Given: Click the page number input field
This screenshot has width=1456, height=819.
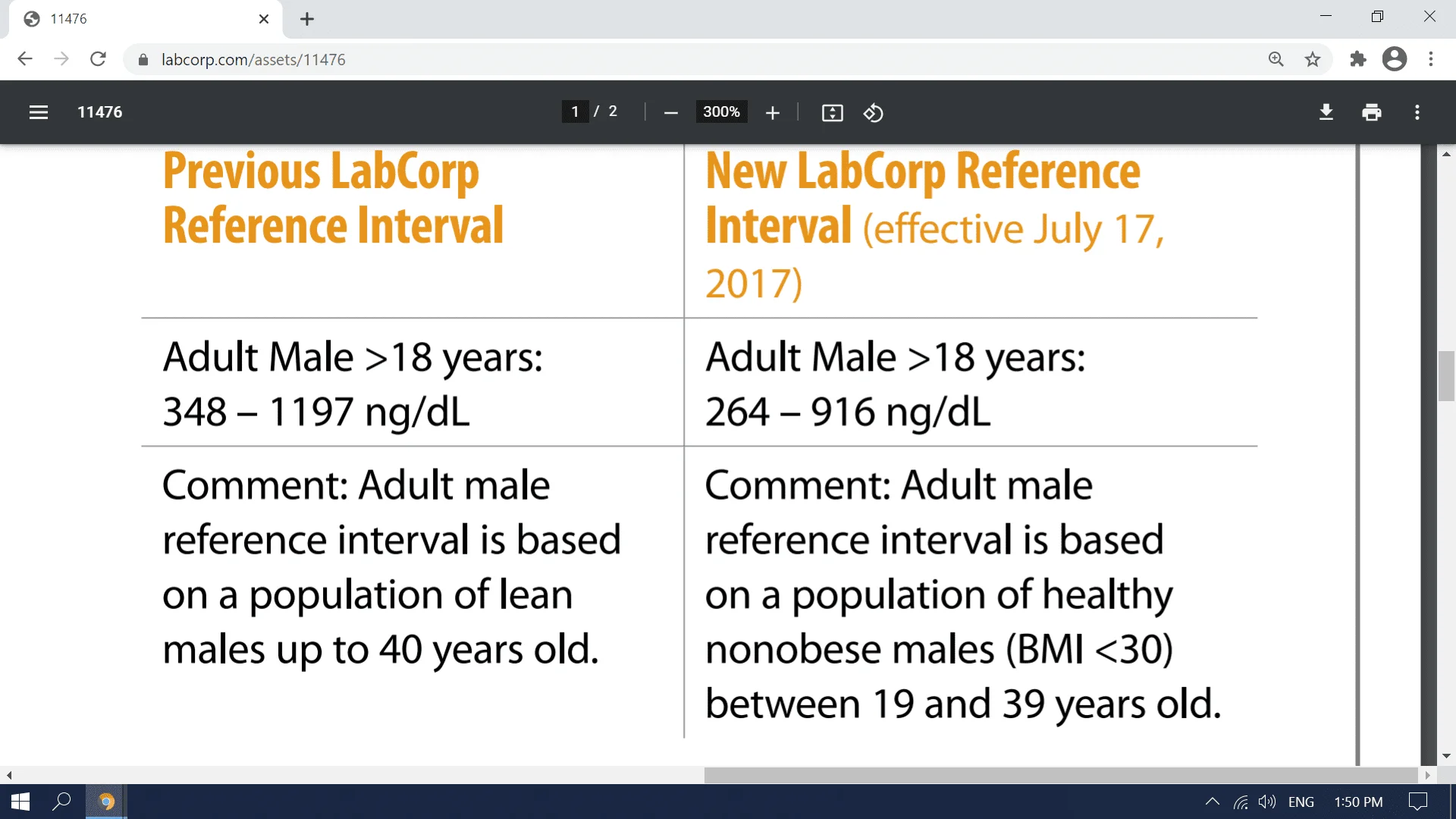Looking at the screenshot, I should [575, 111].
